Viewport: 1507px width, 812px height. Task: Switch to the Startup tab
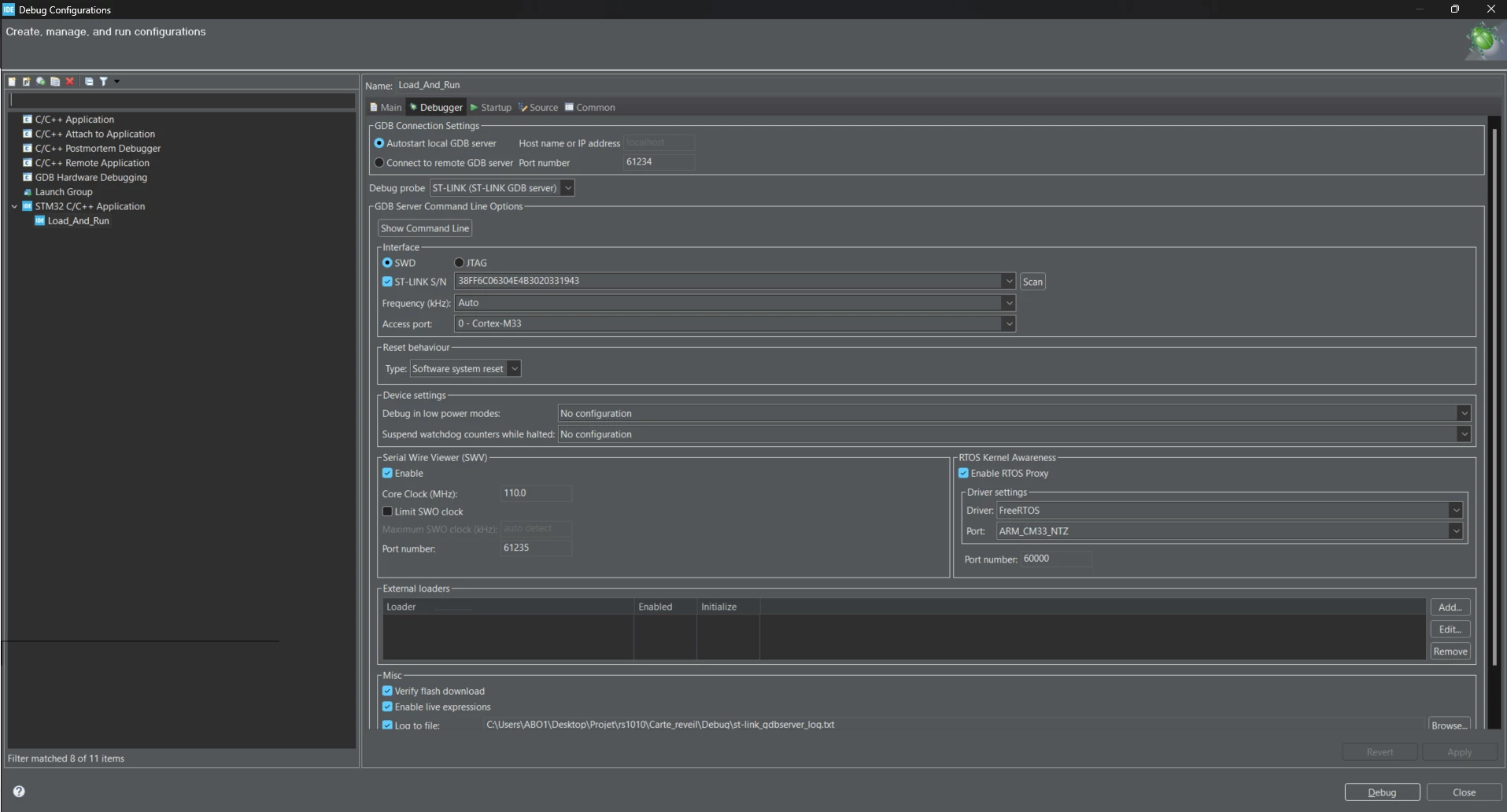click(x=491, y=108)
